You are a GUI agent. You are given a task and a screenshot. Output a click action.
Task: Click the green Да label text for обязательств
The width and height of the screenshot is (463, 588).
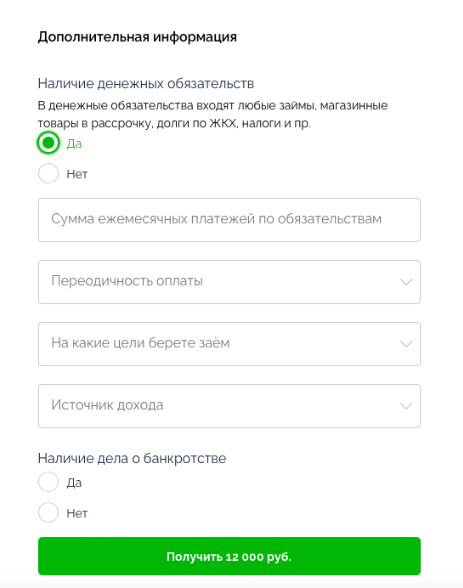[x=74, y=144]
